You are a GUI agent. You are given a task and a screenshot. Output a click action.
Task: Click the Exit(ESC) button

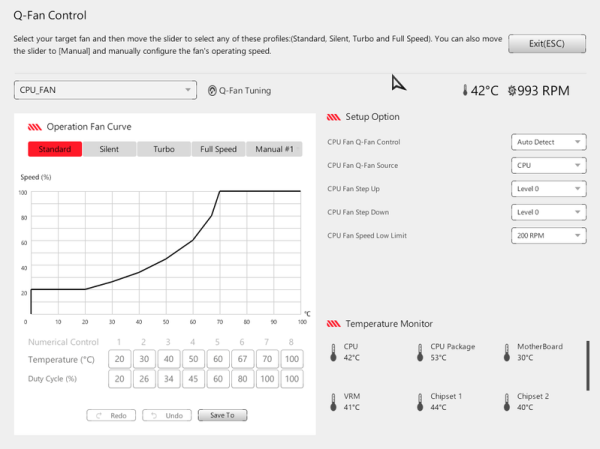547,44
